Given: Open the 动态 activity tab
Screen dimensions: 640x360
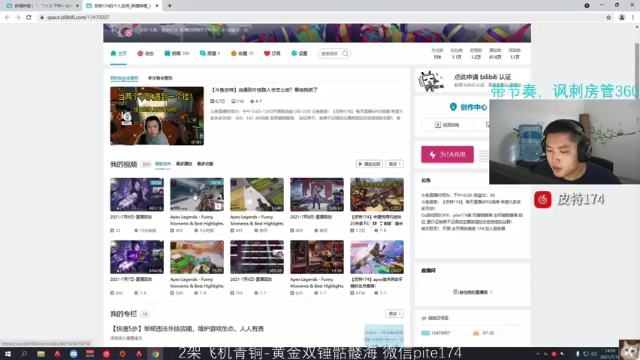Looking at the screenshot, I should coord(145,53).
